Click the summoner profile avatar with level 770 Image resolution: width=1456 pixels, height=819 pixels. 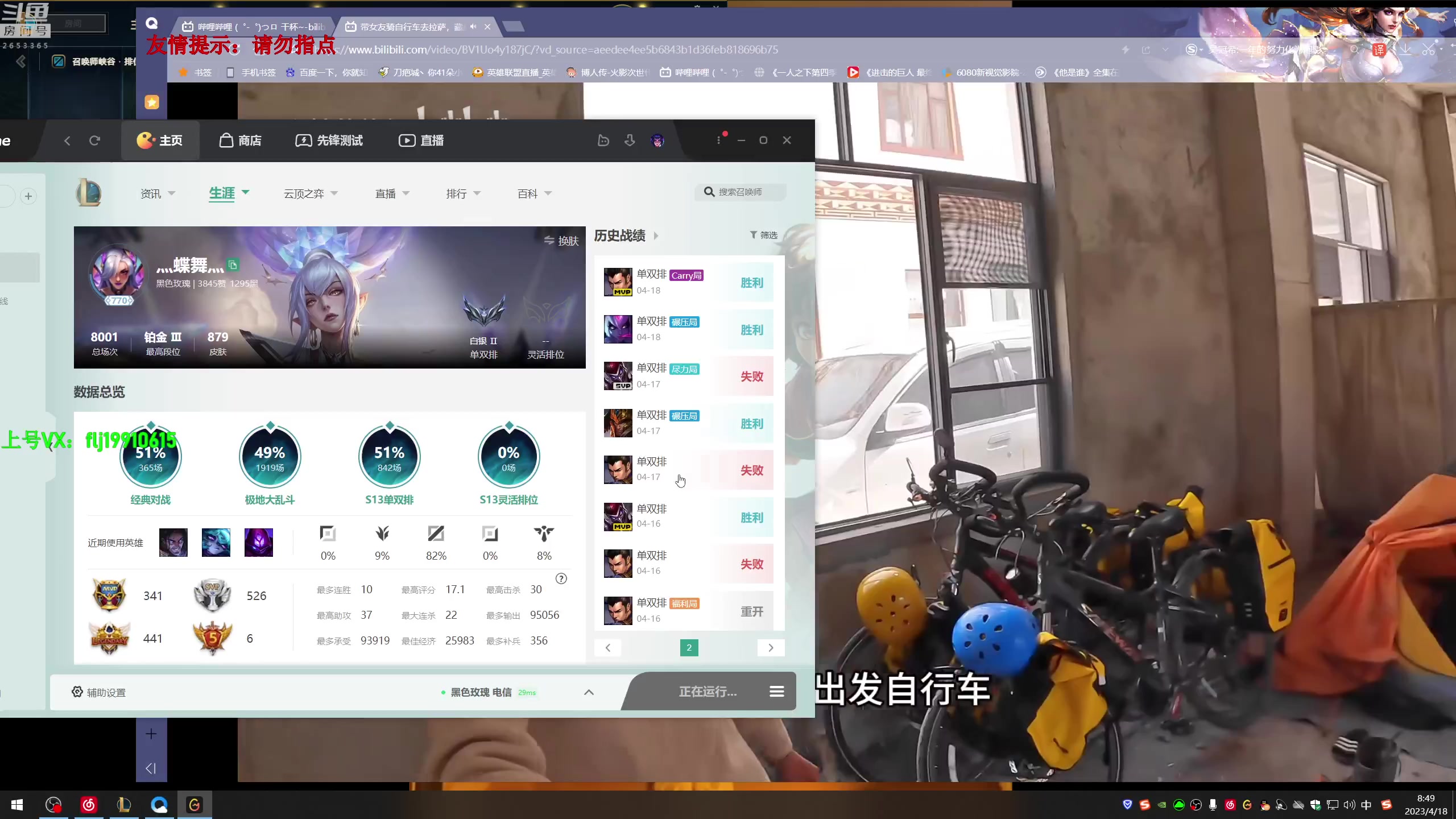click(x=118, y=275)
